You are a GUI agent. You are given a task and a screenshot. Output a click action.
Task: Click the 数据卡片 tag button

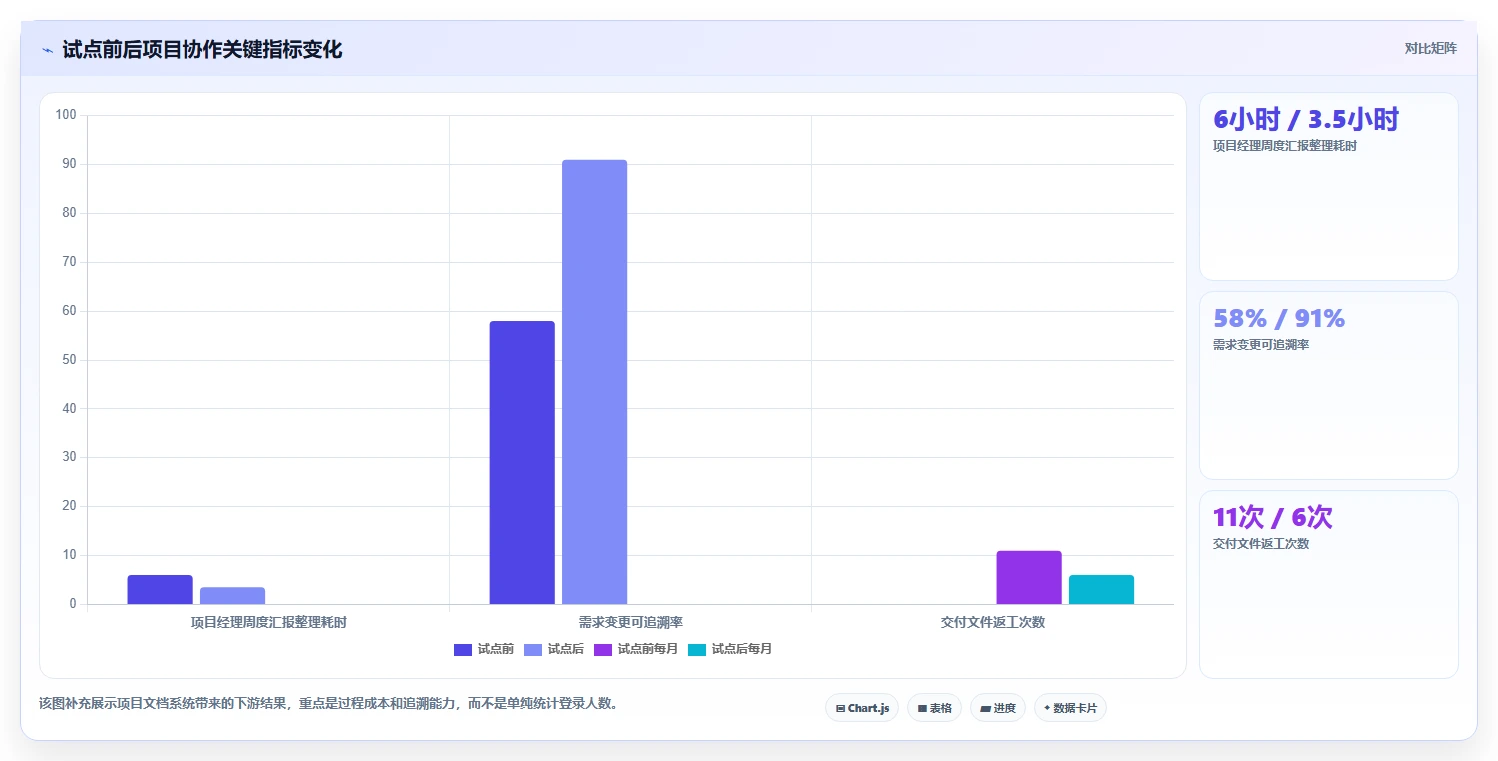pyautogui.click(x=1070, y=708)
